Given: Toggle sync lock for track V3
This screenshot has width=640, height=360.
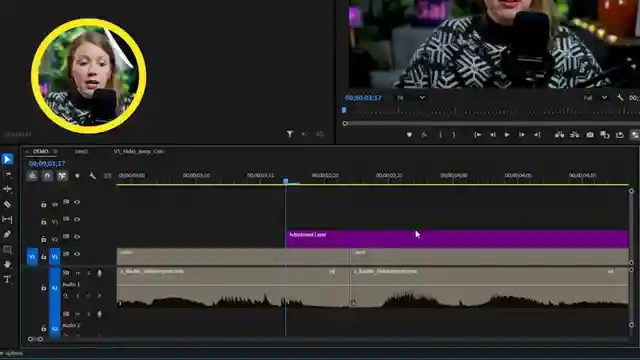Looking at the screenshot, I should tap(66, 219).
